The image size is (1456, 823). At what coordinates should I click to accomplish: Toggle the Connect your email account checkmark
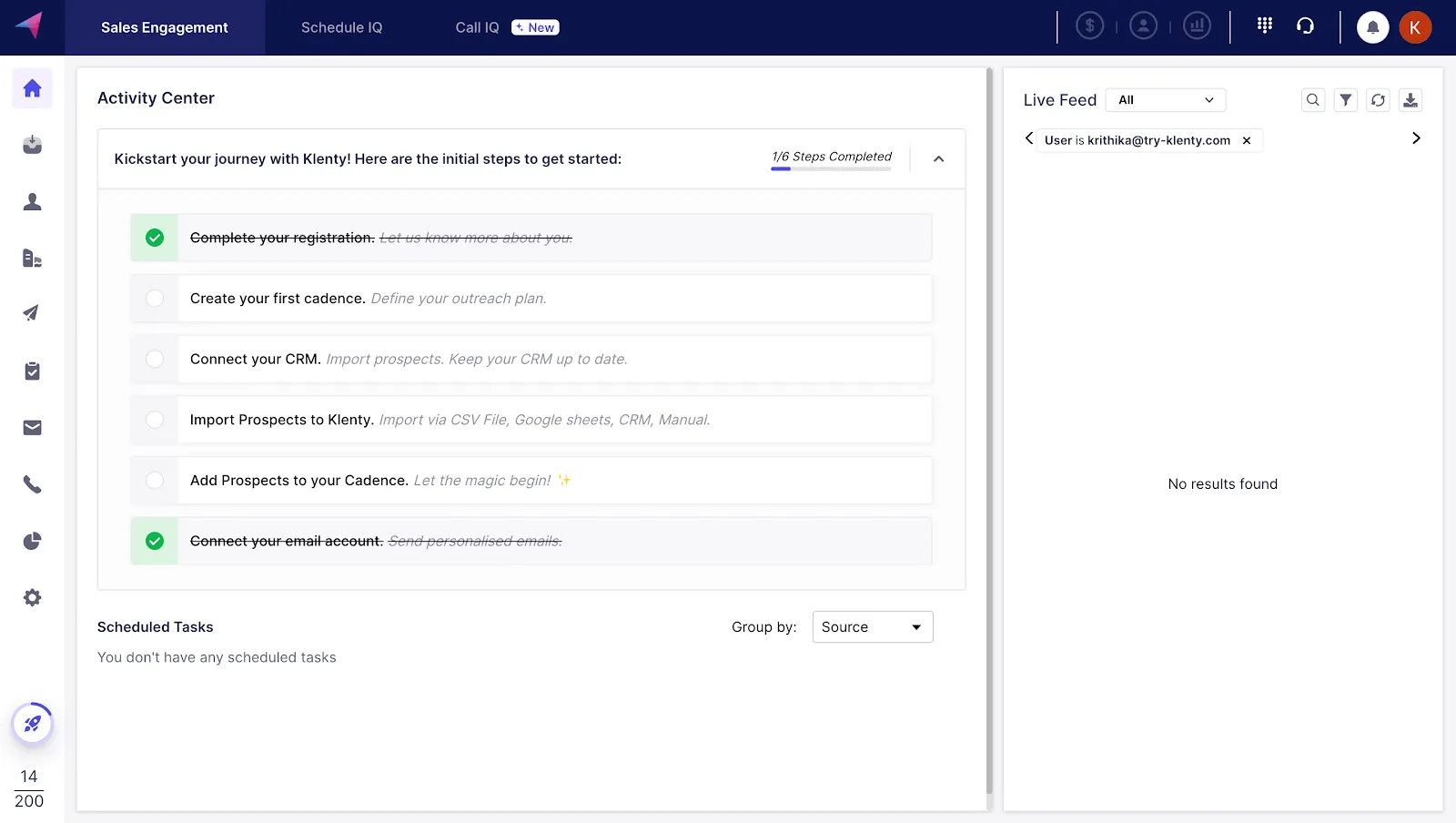coord(155,541)
